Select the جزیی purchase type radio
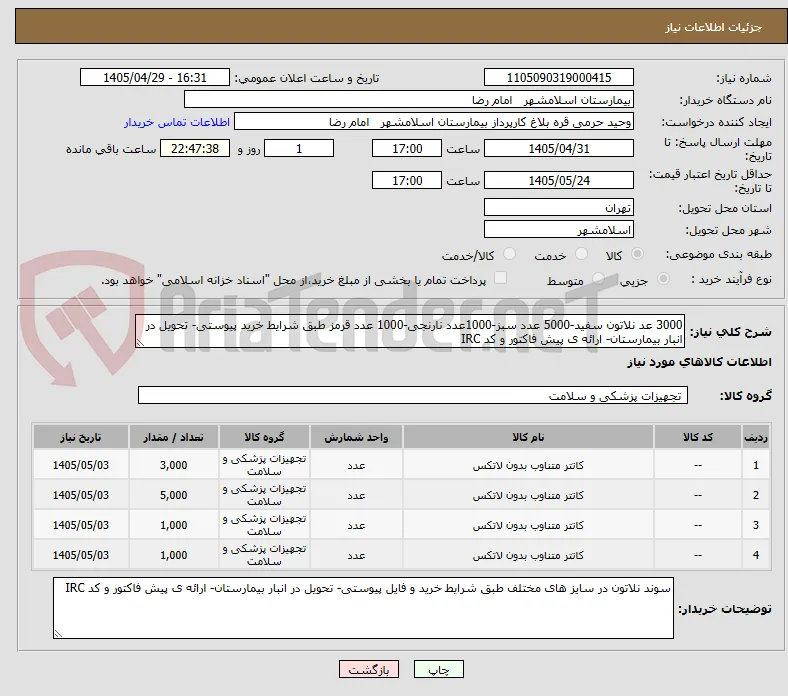The image size is (788, 696). click(663, 278)
